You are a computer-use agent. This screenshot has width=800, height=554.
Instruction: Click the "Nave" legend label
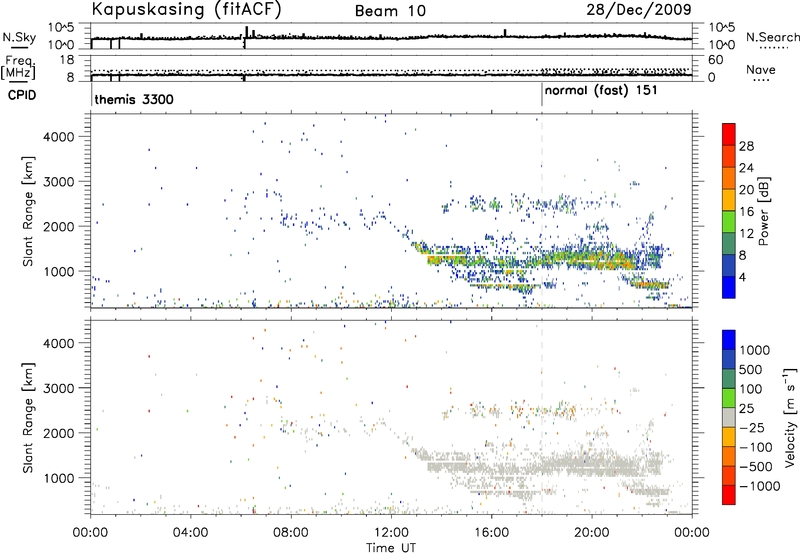coord(761,70)
